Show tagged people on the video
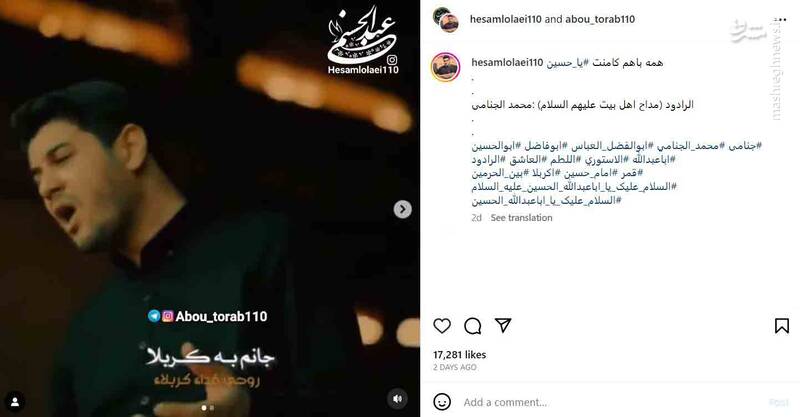The image size is (800, 417). [x=15, y=401]
